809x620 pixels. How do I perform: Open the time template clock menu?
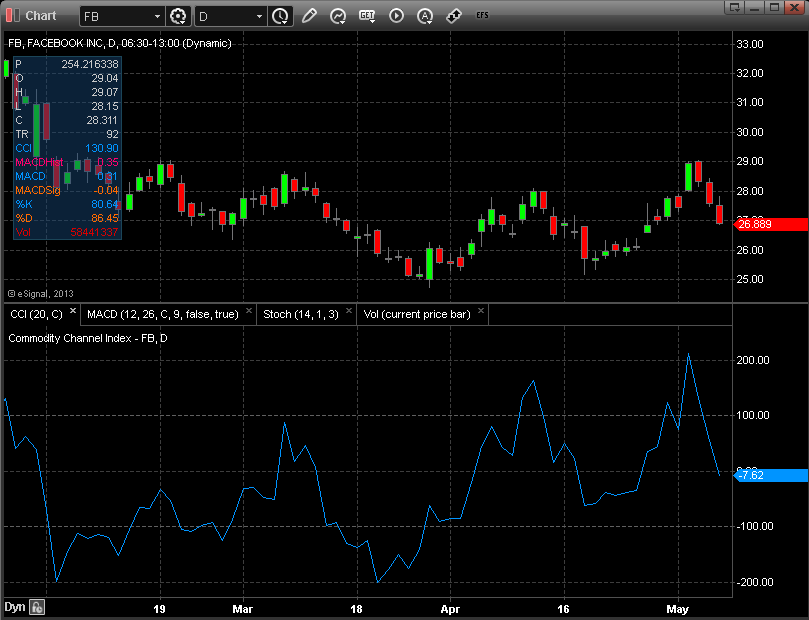(x=281, y=17)
